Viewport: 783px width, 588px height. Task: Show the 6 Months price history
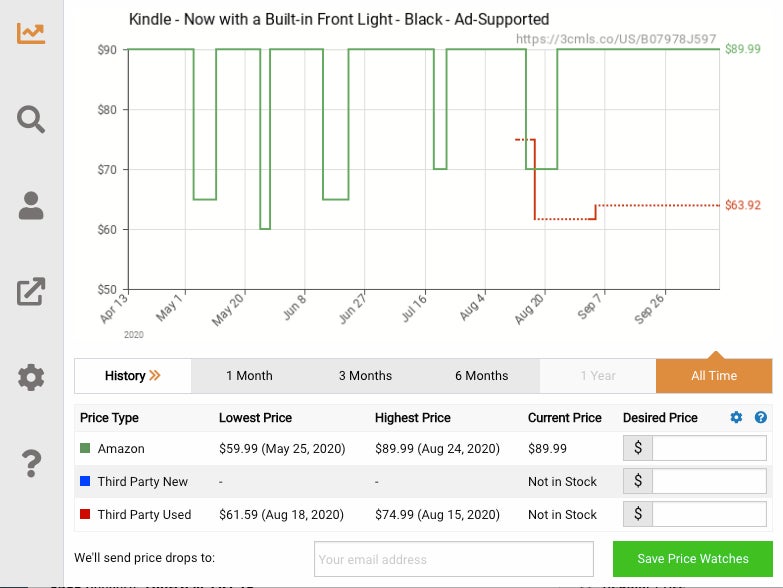coord(481,376)
